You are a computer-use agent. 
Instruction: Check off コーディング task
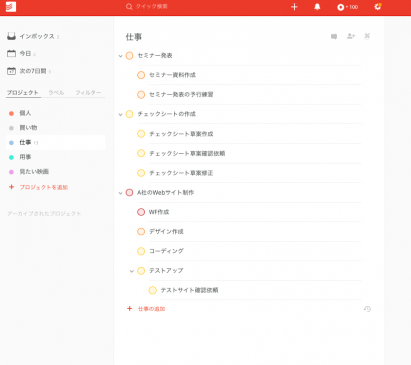(x=141, y=251)
